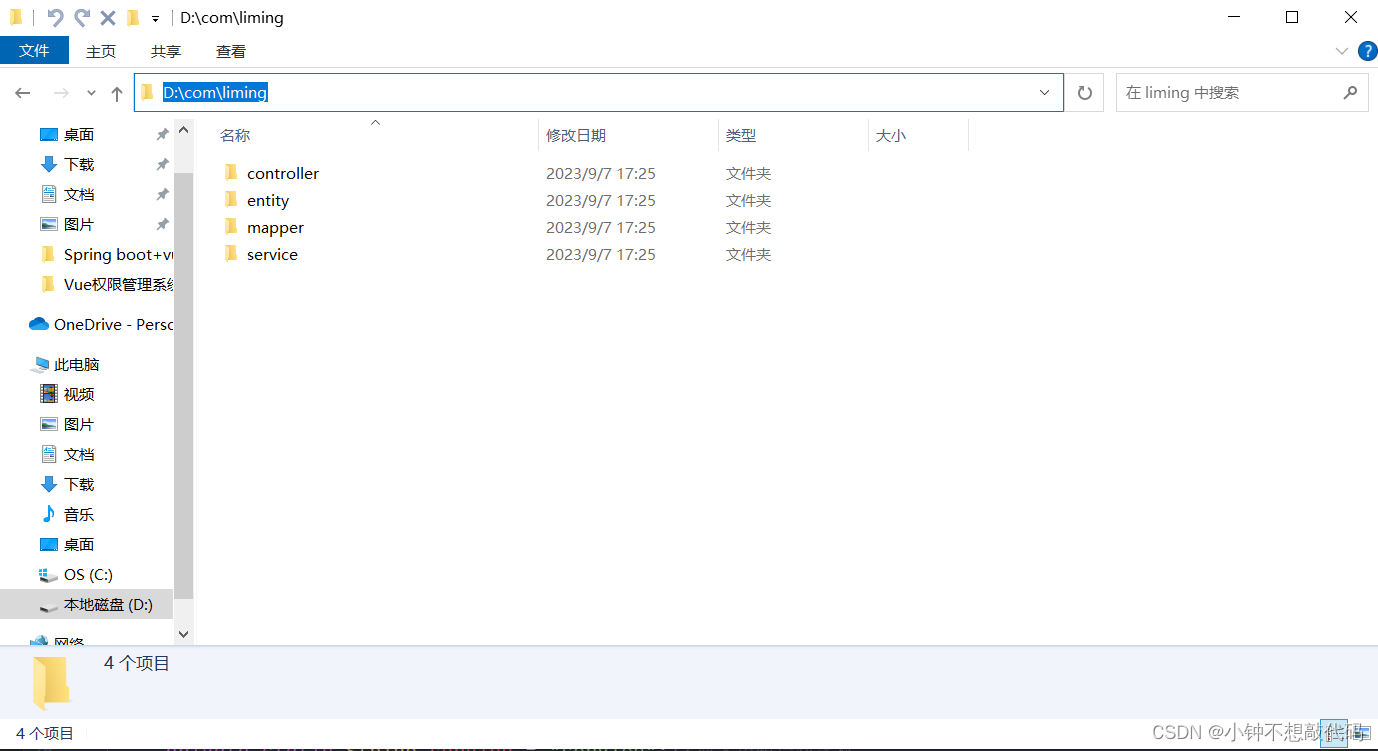This screenshot has height=751, width=1378.
Task: Sort by the 修改日期 column header
Action: click(x=576, y=135)
